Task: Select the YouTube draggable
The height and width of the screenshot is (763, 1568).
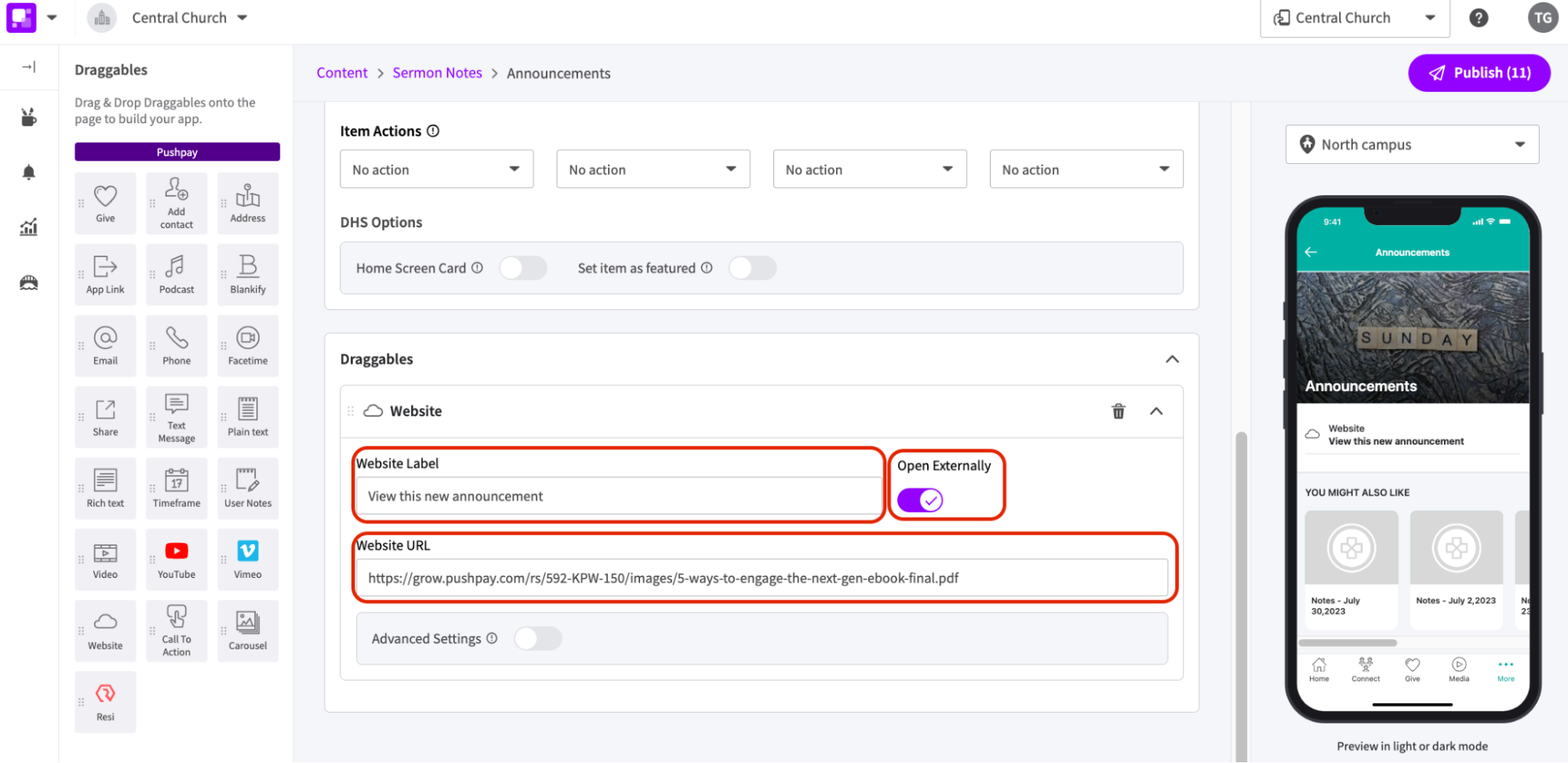Action: coord(176,558)
